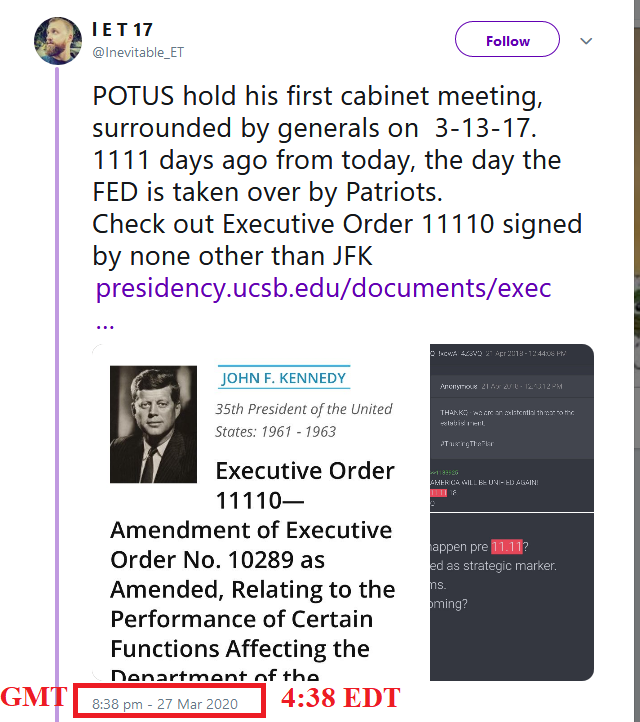The width and height of the screenshot is (640, 722).
Task: Click the Follow button
Action: click(x=507, y=41)
